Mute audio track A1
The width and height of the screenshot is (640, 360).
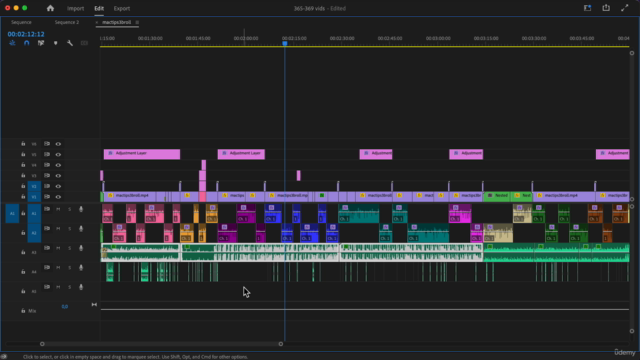click(x=58, y=209)
